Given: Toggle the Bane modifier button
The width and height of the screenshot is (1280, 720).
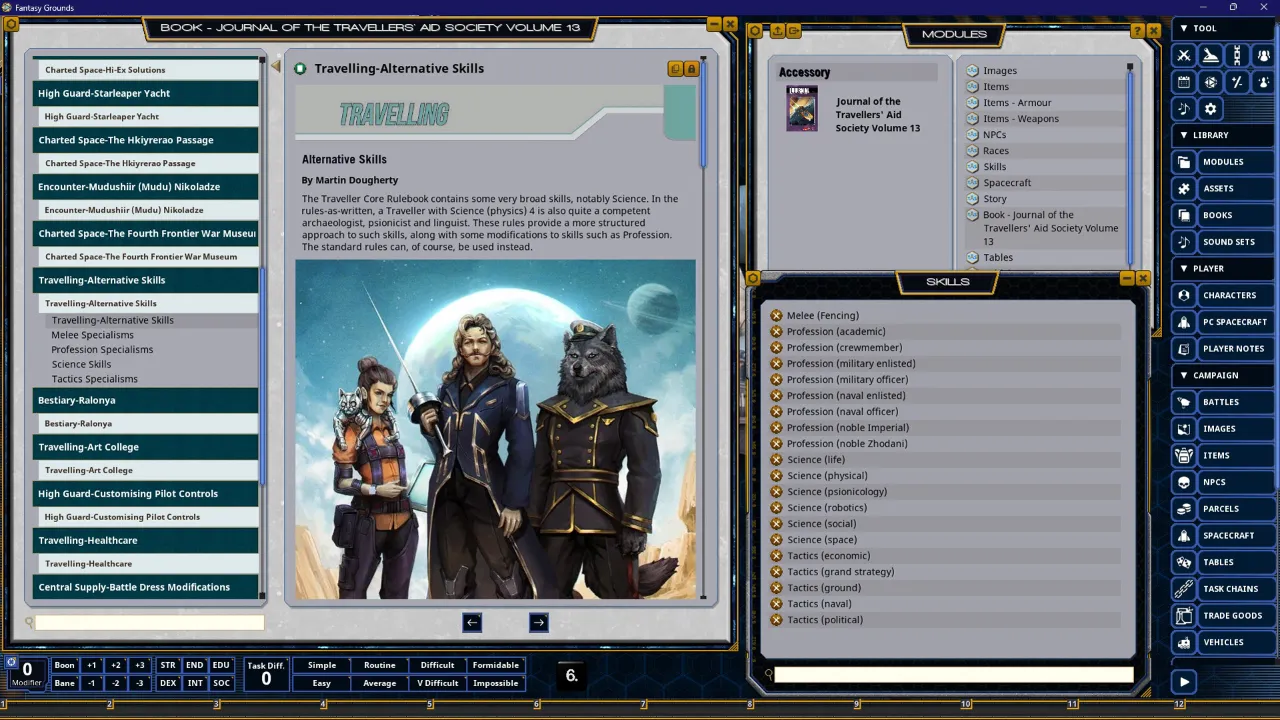Looking at the screenshot, I should coord(65,683).
